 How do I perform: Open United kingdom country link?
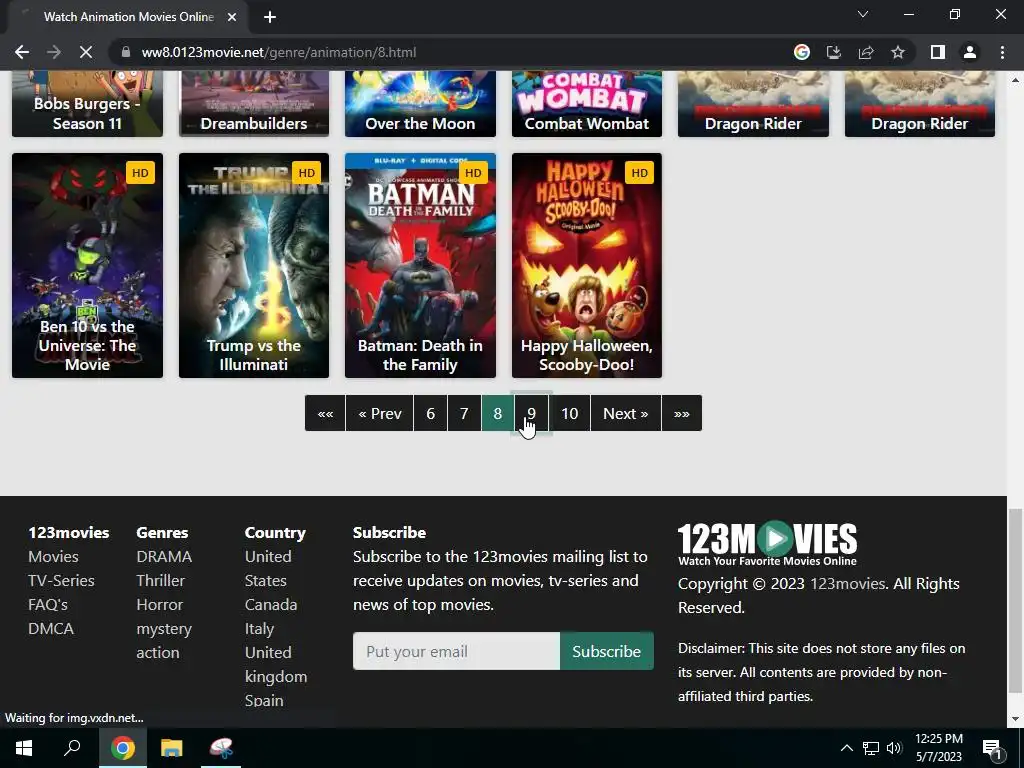coord(276,664)
